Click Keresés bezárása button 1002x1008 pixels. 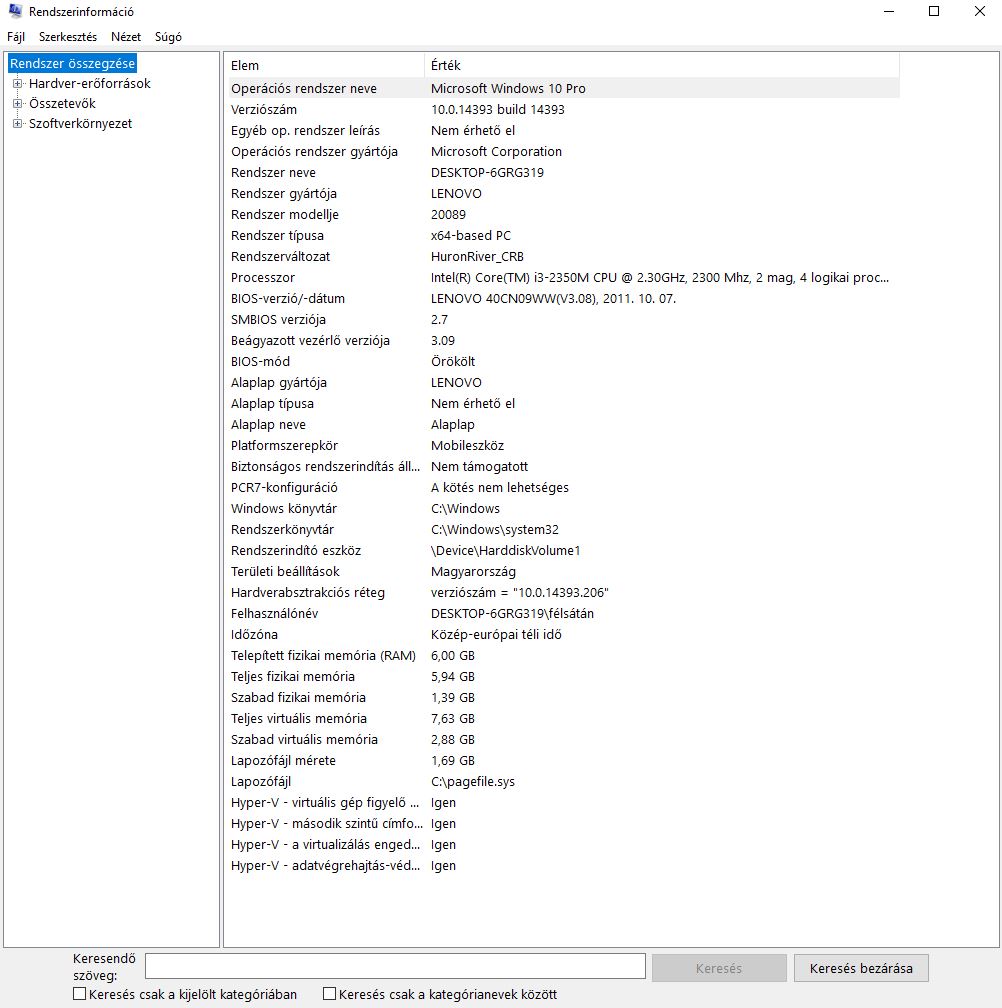861,968
